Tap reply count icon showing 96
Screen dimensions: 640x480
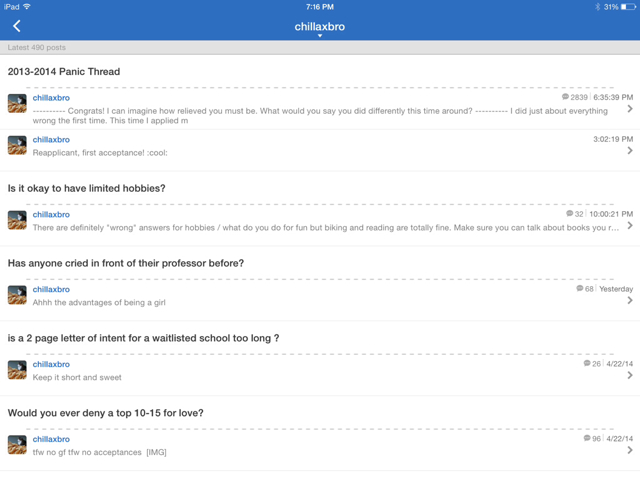(x=587, y=438)
